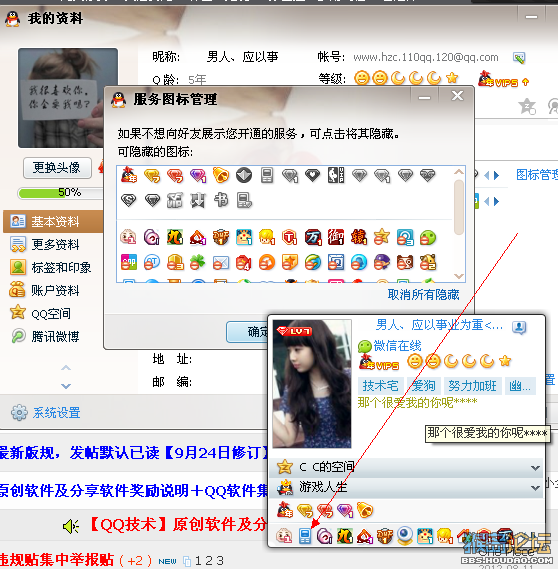Viewport: 558px width, 569px height.
Task: Click the grey phone with checkmark icon
Action: 244,200
